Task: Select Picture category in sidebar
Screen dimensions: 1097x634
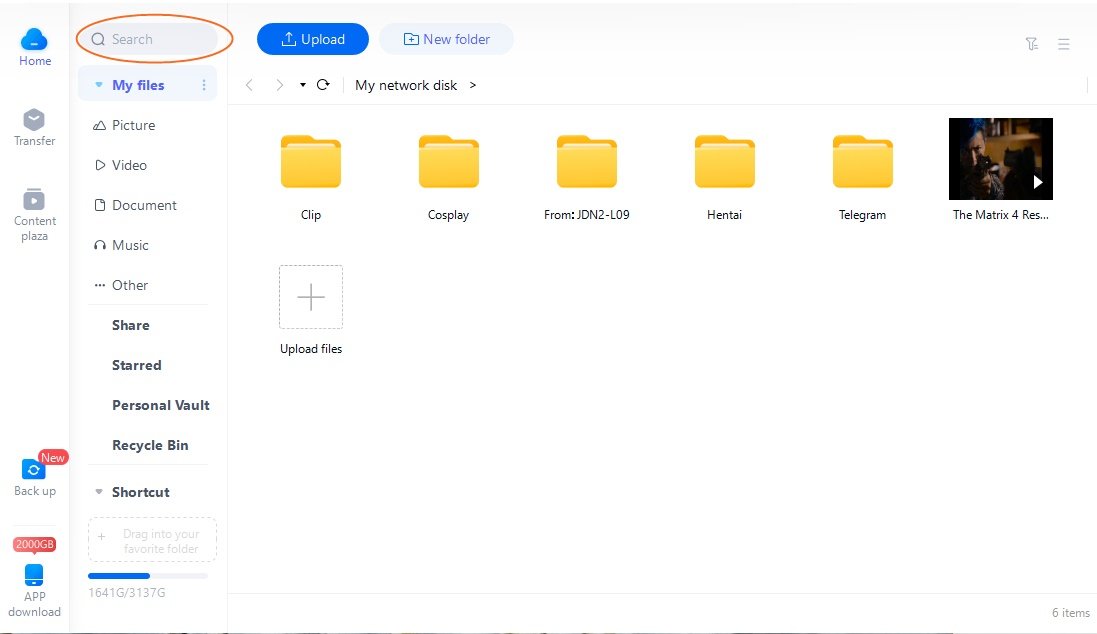Action: [x=133, y=125]
